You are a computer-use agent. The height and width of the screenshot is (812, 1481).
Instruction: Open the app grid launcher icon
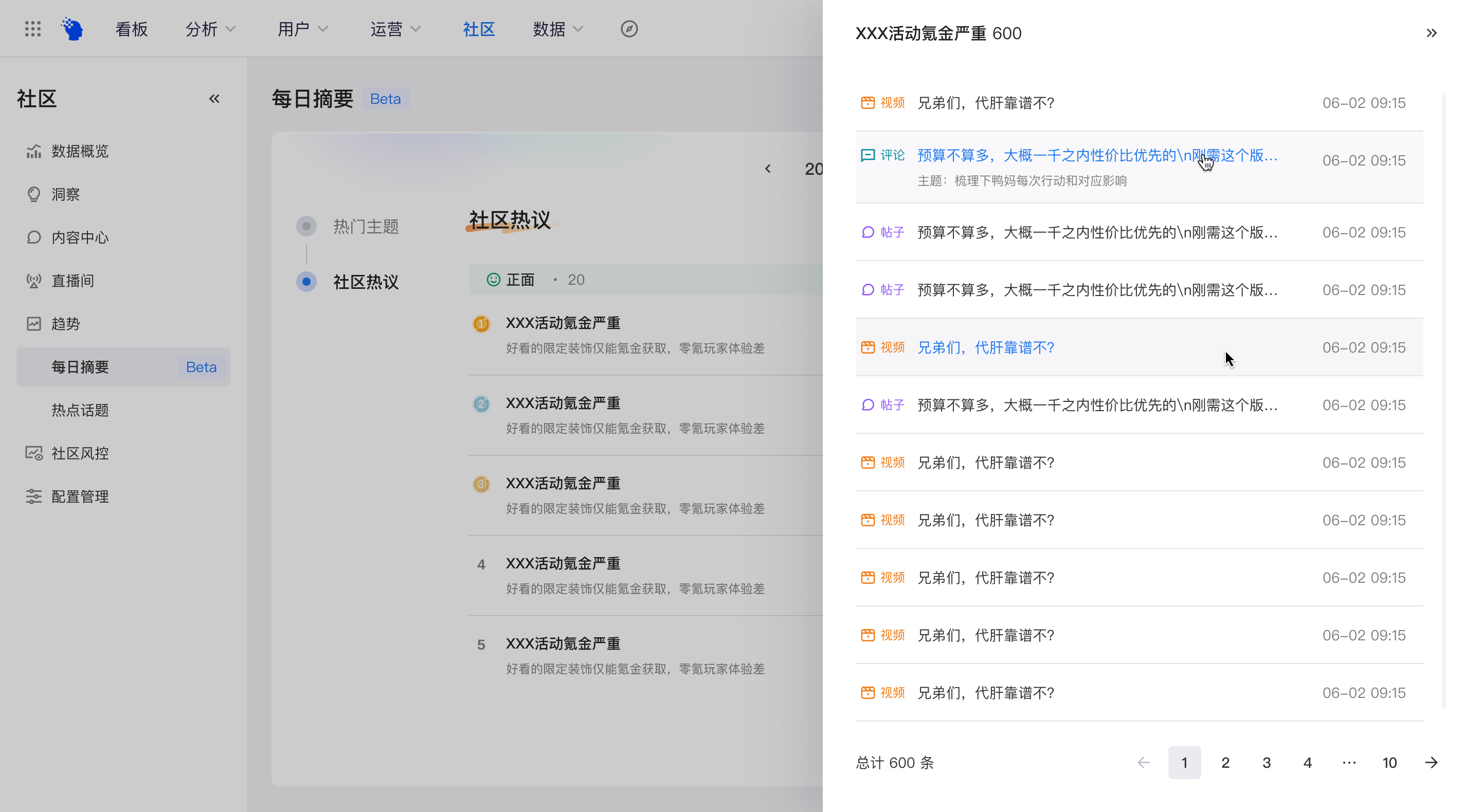pyautogui.click(x=33, y=29)
